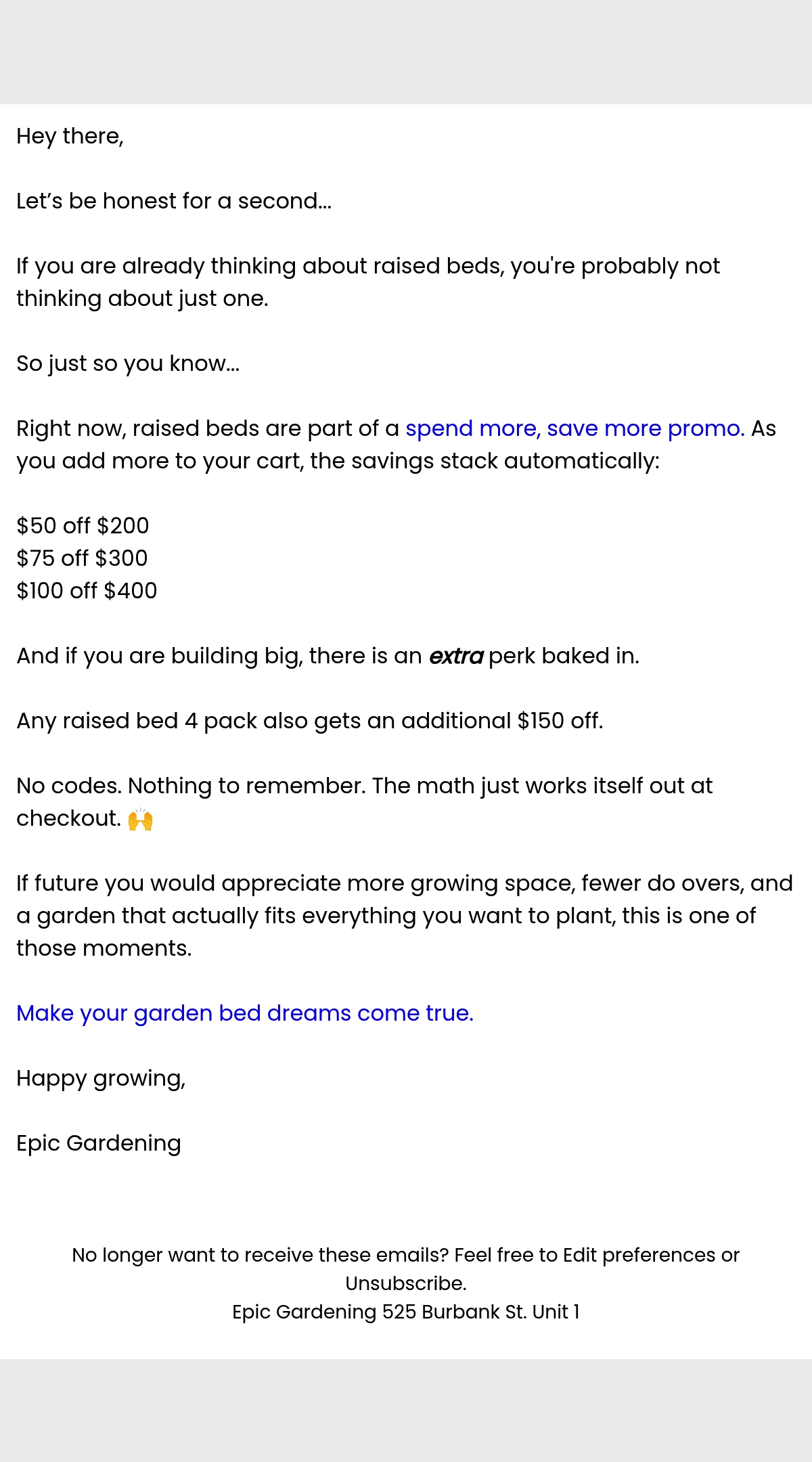Click the 525 Burbank St. address line
This screenshot has height=1462, width=812.
[406, 1312]
